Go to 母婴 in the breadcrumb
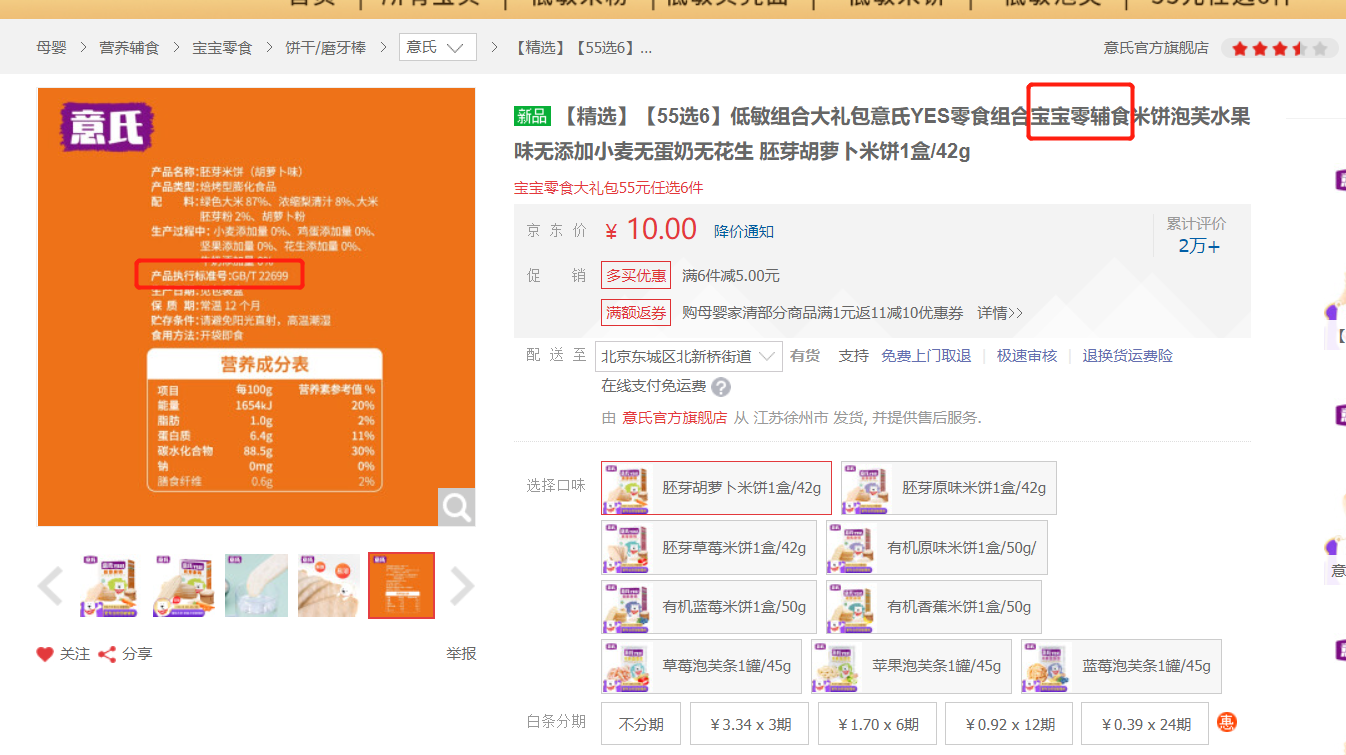 point(51,47)
